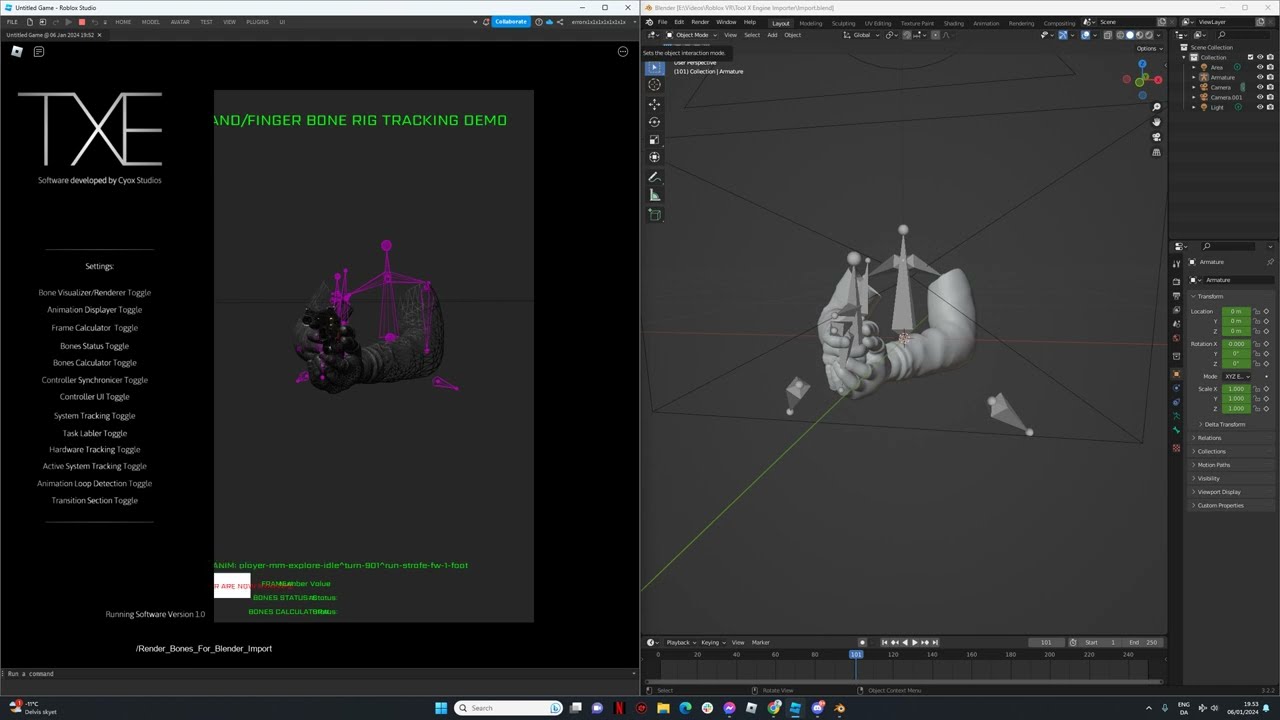Click Bone Visualizer/Renderer Toggle

[95, 293]
